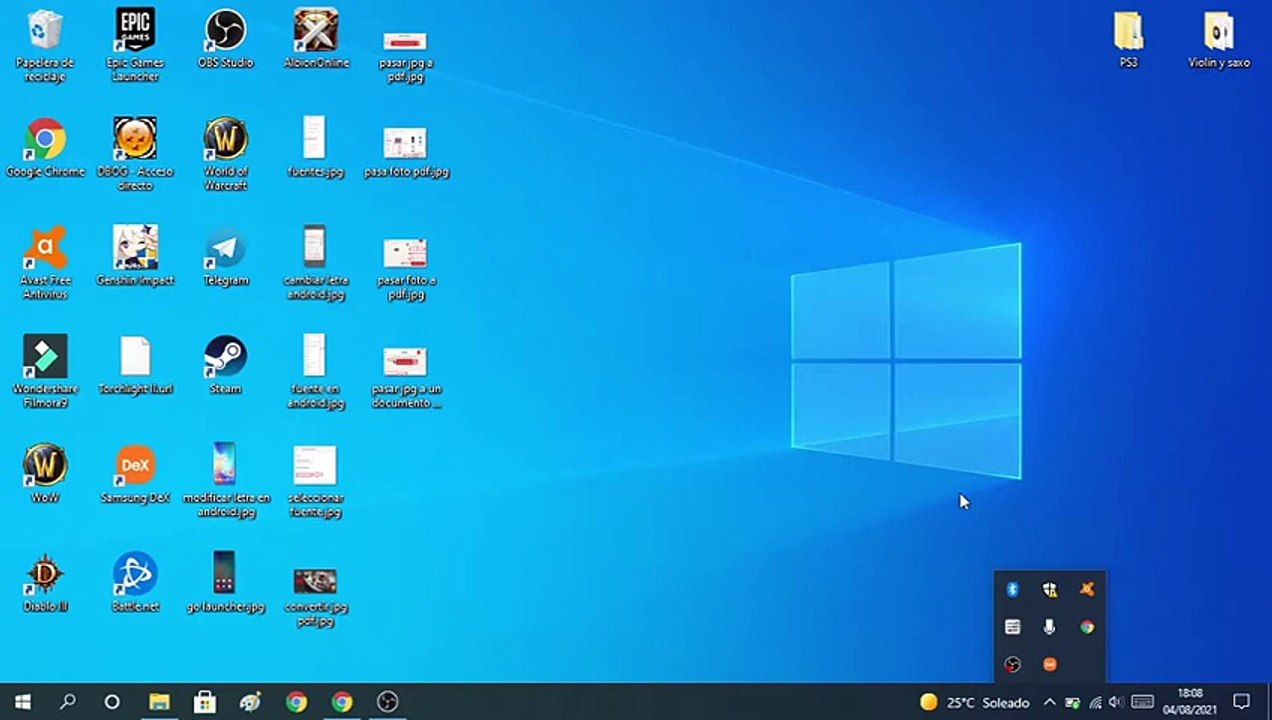Click the OBS icon in the tray popup

[x=1012, y=664]
